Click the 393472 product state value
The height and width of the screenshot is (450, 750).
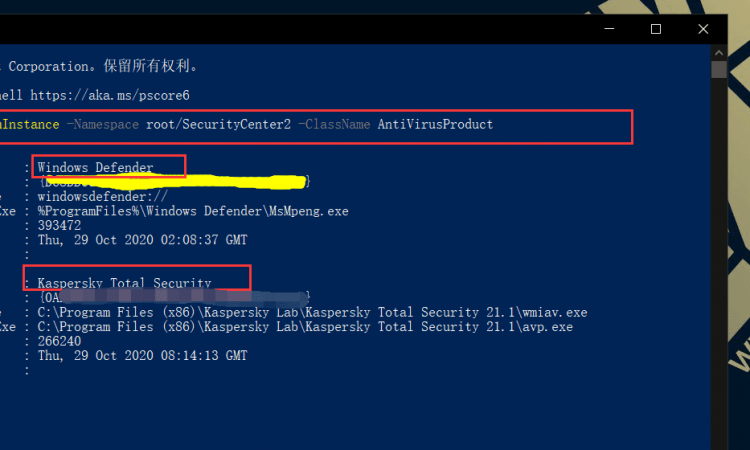pos(59,226)
